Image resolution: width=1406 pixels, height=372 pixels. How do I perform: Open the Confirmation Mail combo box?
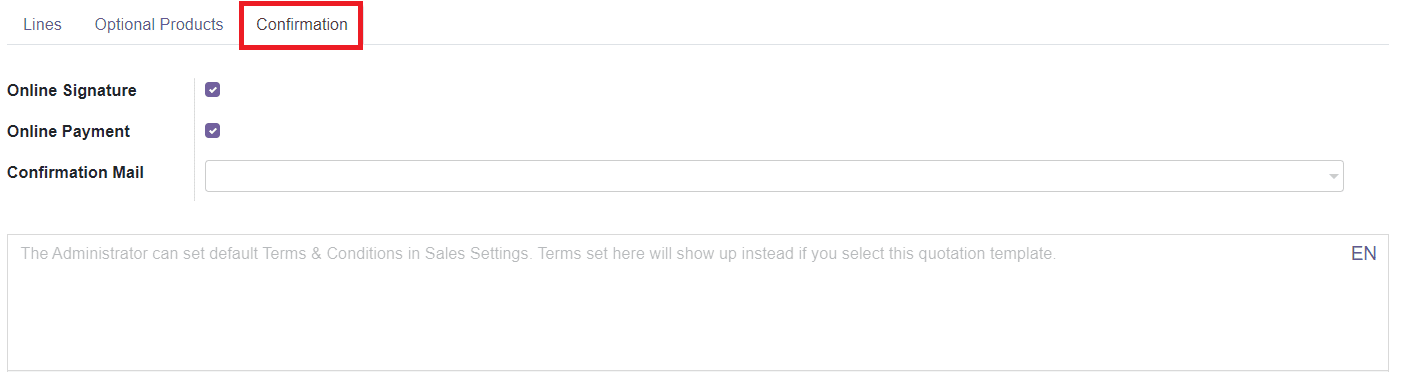[774, 176]
